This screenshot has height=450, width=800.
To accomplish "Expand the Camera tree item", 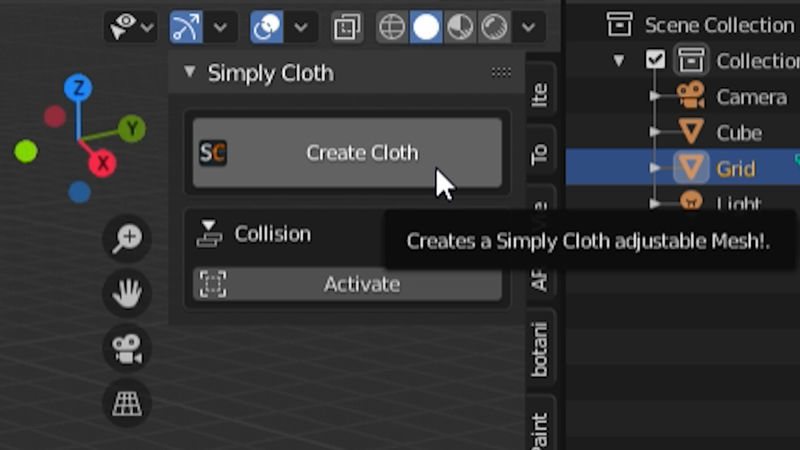I will (655, 95).
